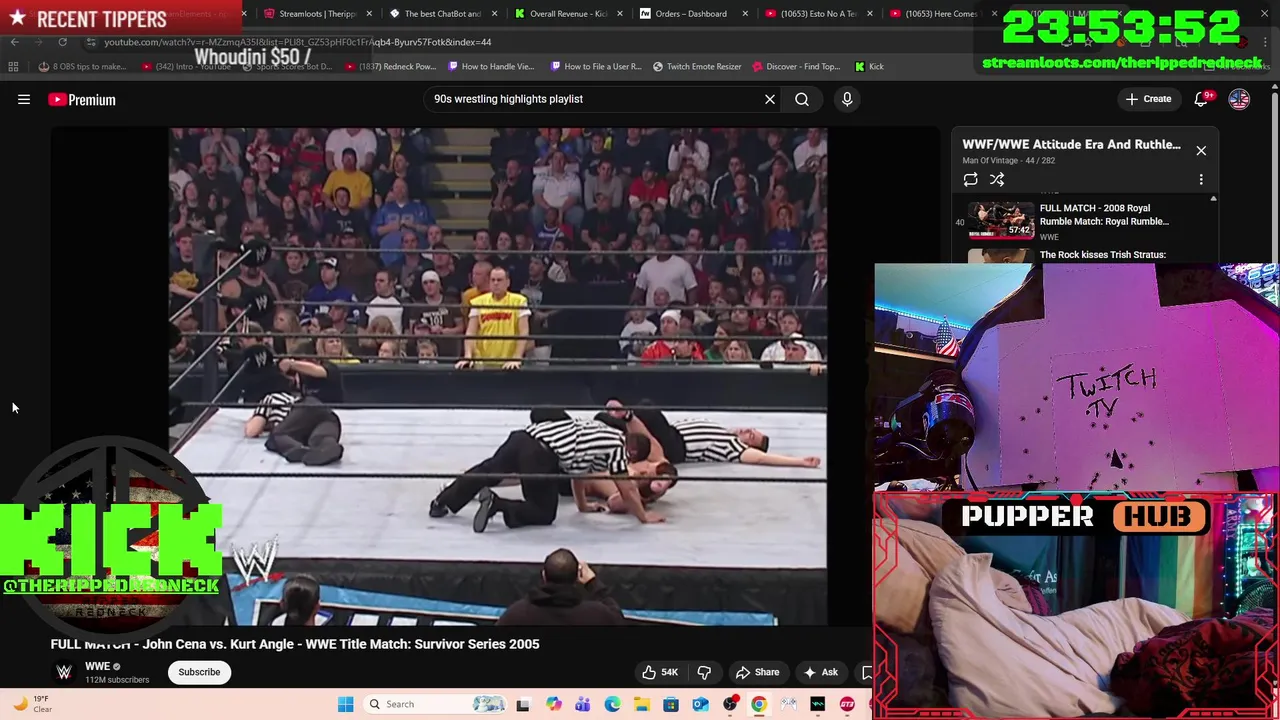Open the WWE channel avatar
Viewport: 1280px width, 720px height.
[64, 672]
